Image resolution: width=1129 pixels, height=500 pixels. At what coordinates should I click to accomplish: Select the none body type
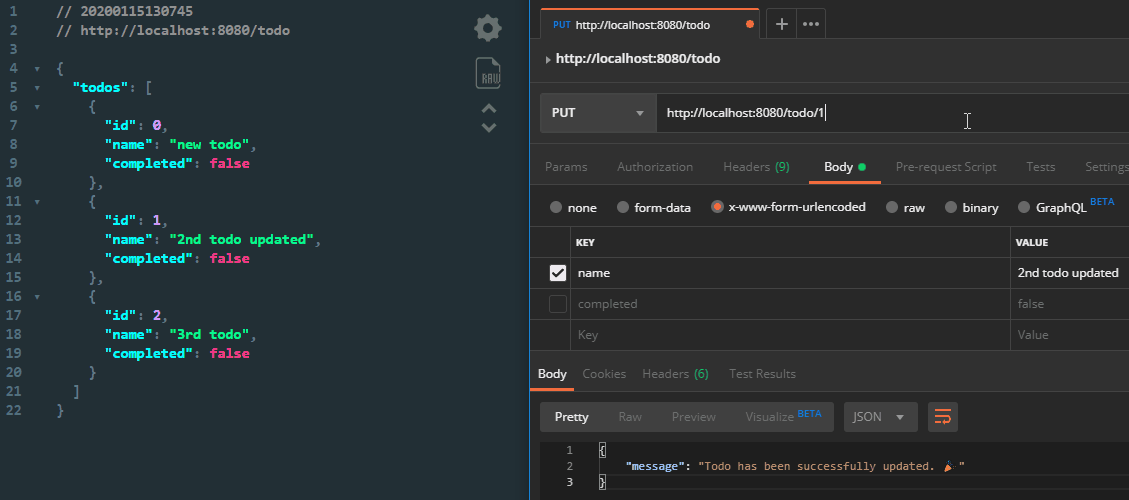coord(556,207)
